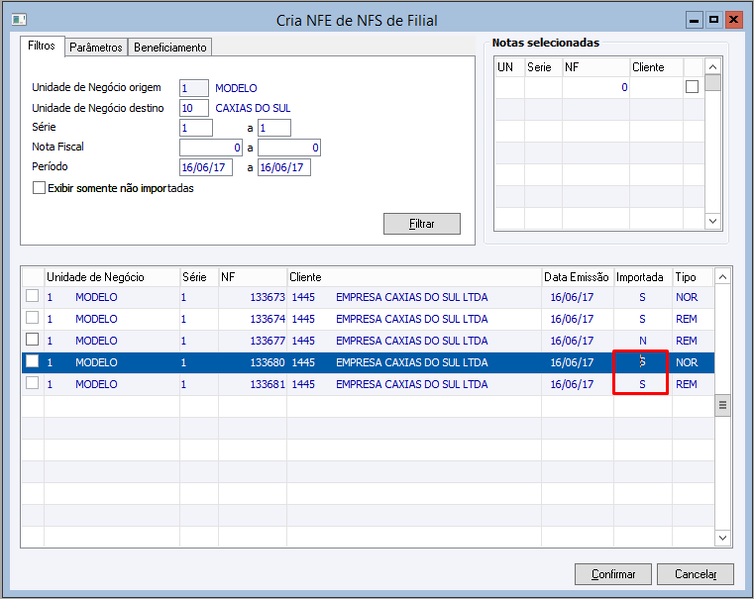
Task: Check the row for NF 133673
Action: pos(32,296)
